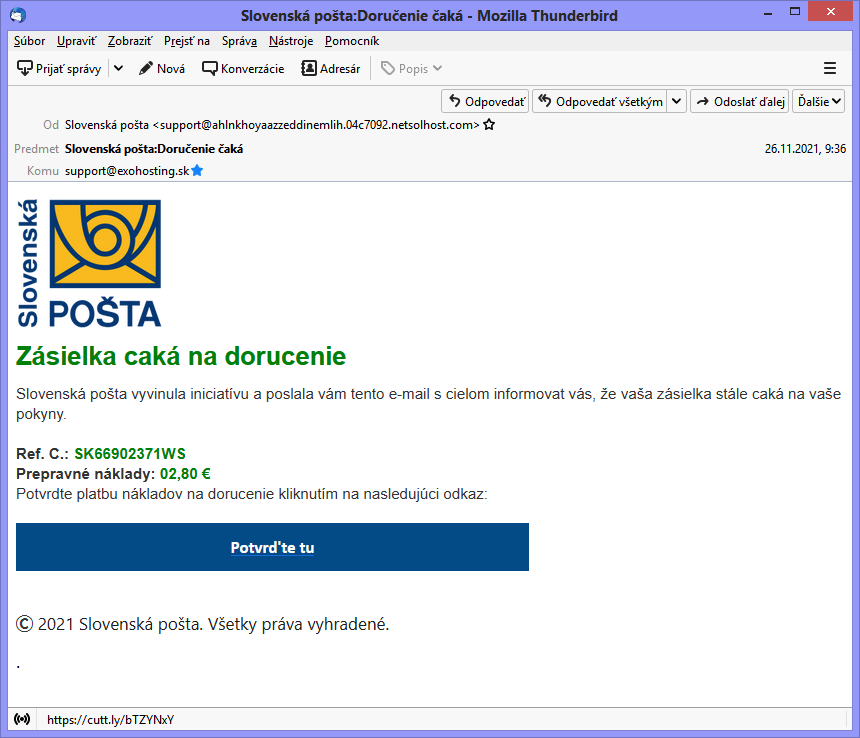This screenshot has width=860, height=738.
Task: Open the hamburger application menu
Action: (829, 68)
